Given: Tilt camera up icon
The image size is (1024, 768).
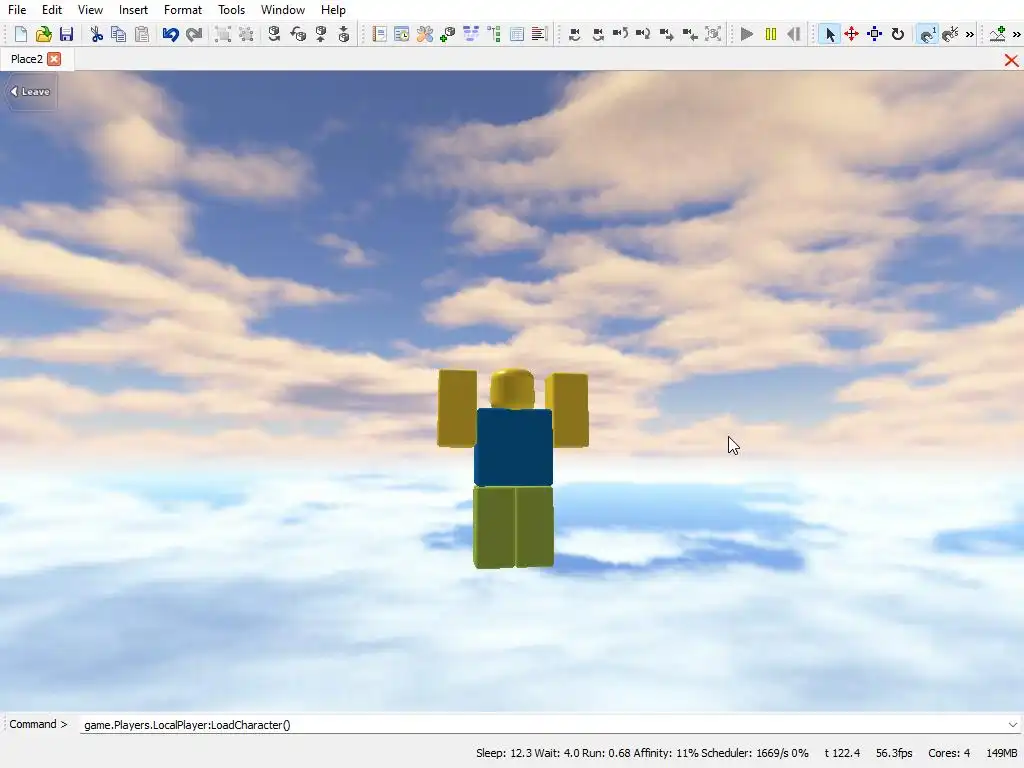Looking at the screenshot, I should (x=575, y=35).
